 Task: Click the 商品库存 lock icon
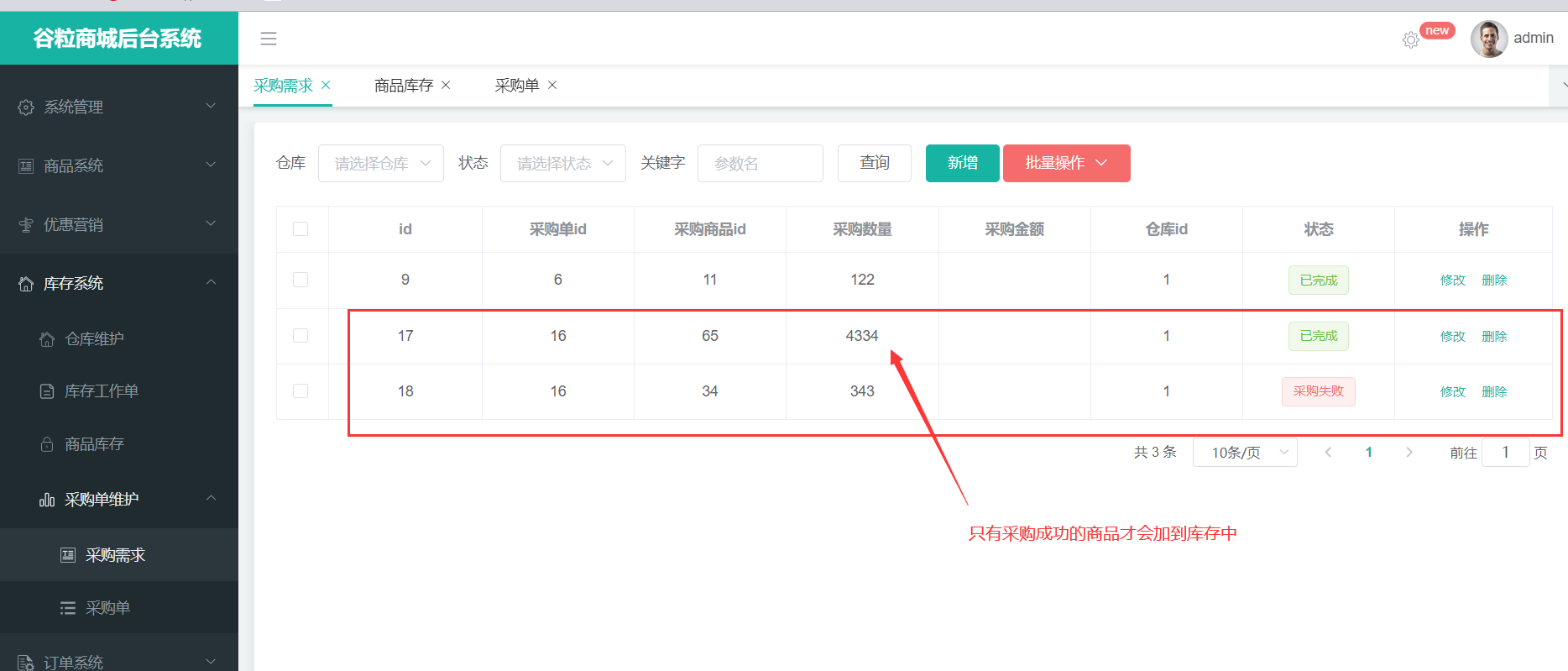[x=47, y=444]
